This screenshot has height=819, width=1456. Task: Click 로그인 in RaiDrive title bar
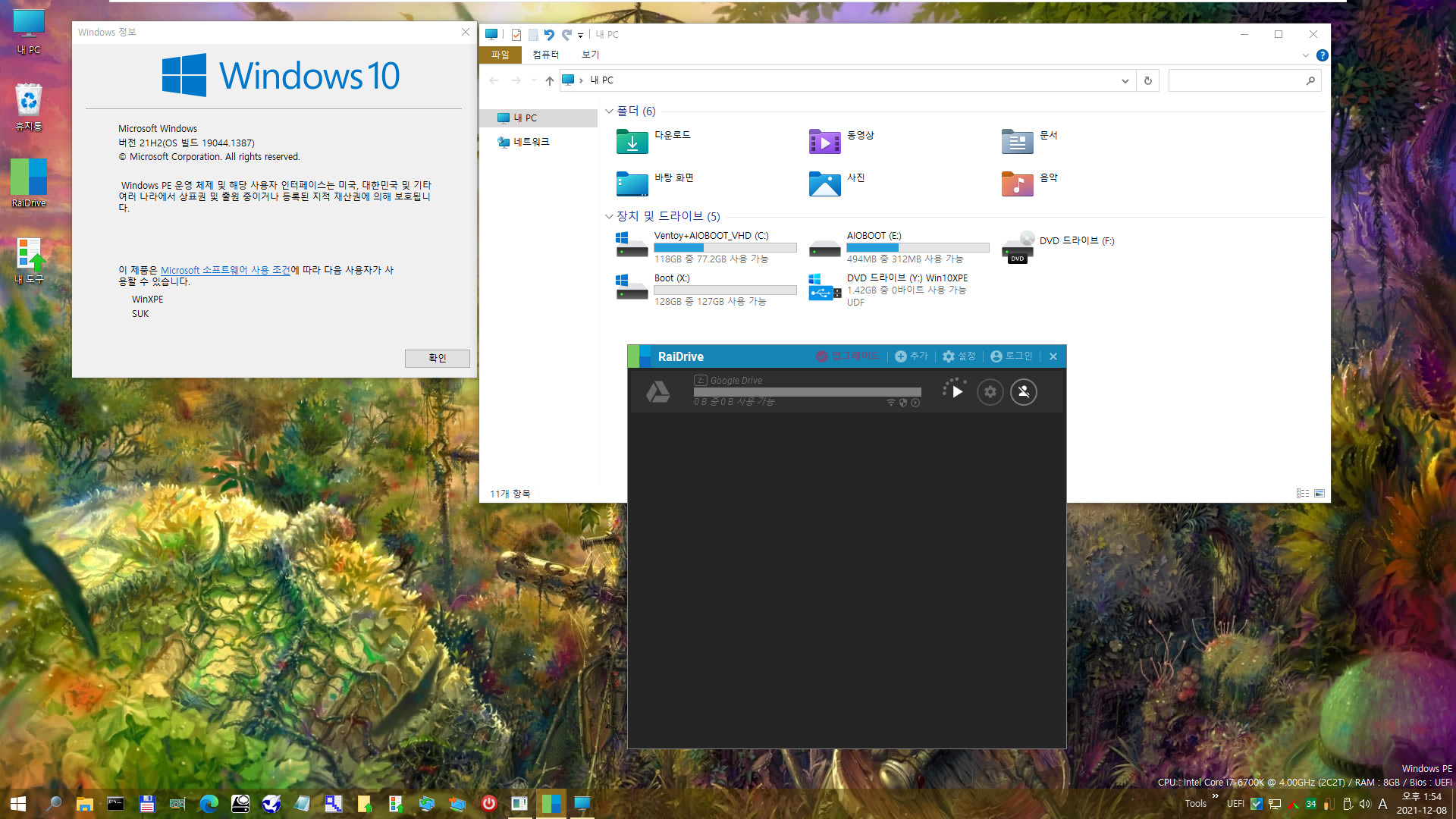(x=1012, y=356)
